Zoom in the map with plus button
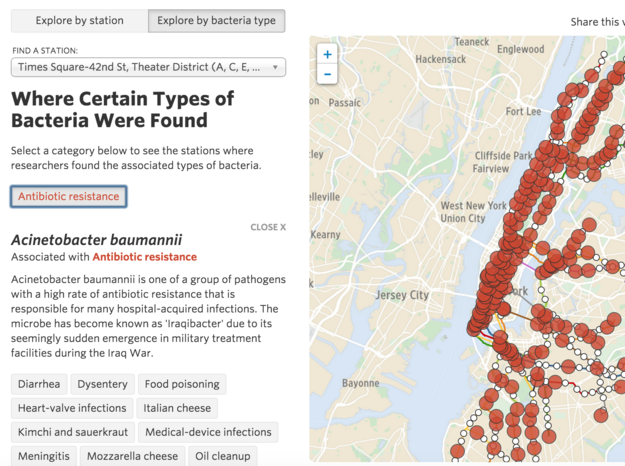Screen dimensions: 625x466 [327, 54]
